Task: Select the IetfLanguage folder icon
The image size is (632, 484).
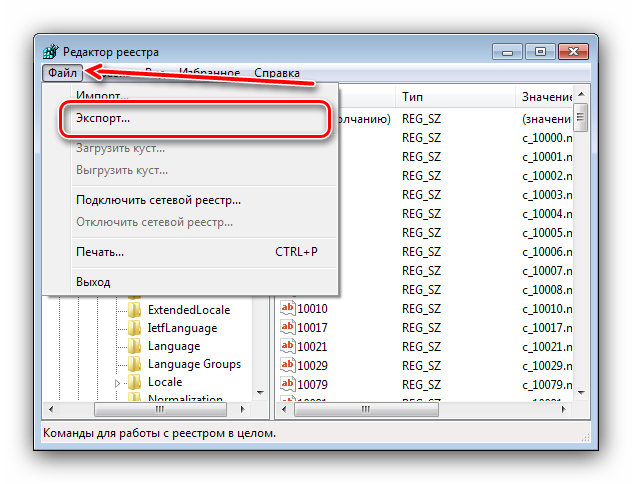Action: coord(135,328)
